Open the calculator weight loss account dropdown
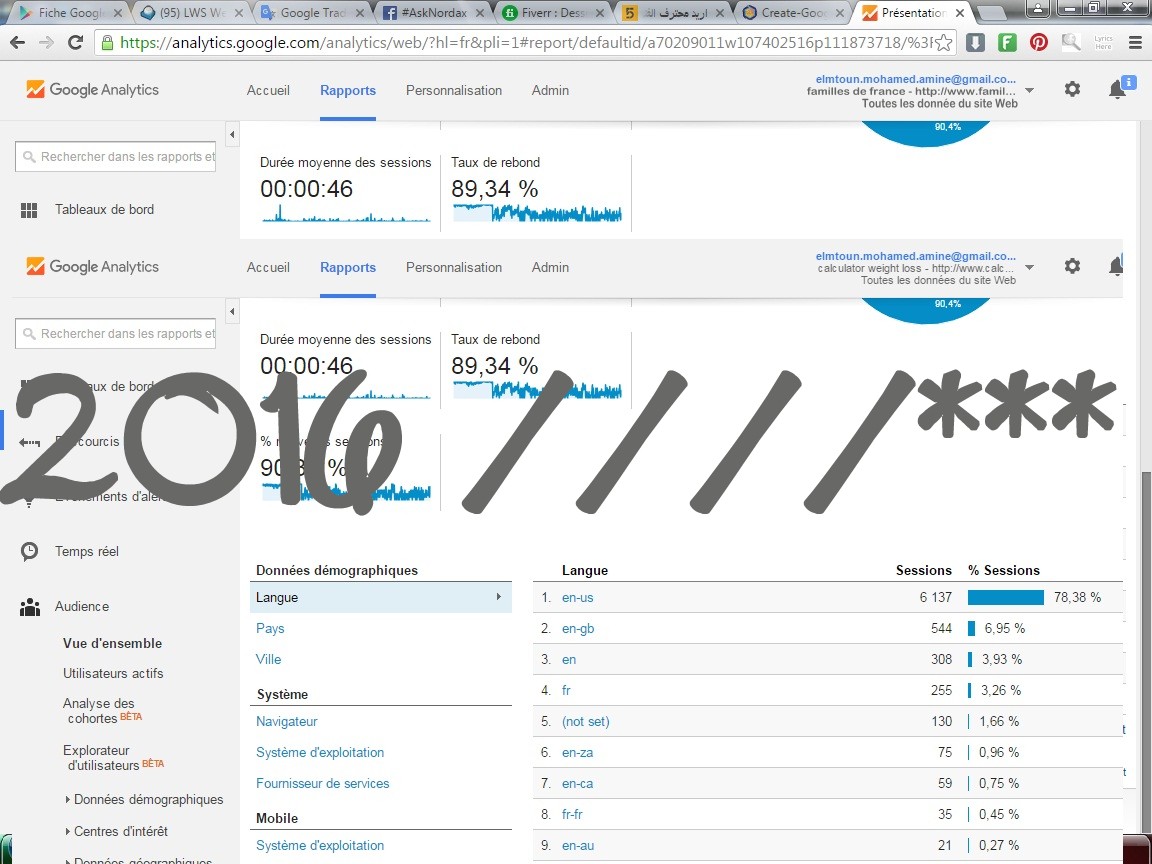 pos(1030,267)
